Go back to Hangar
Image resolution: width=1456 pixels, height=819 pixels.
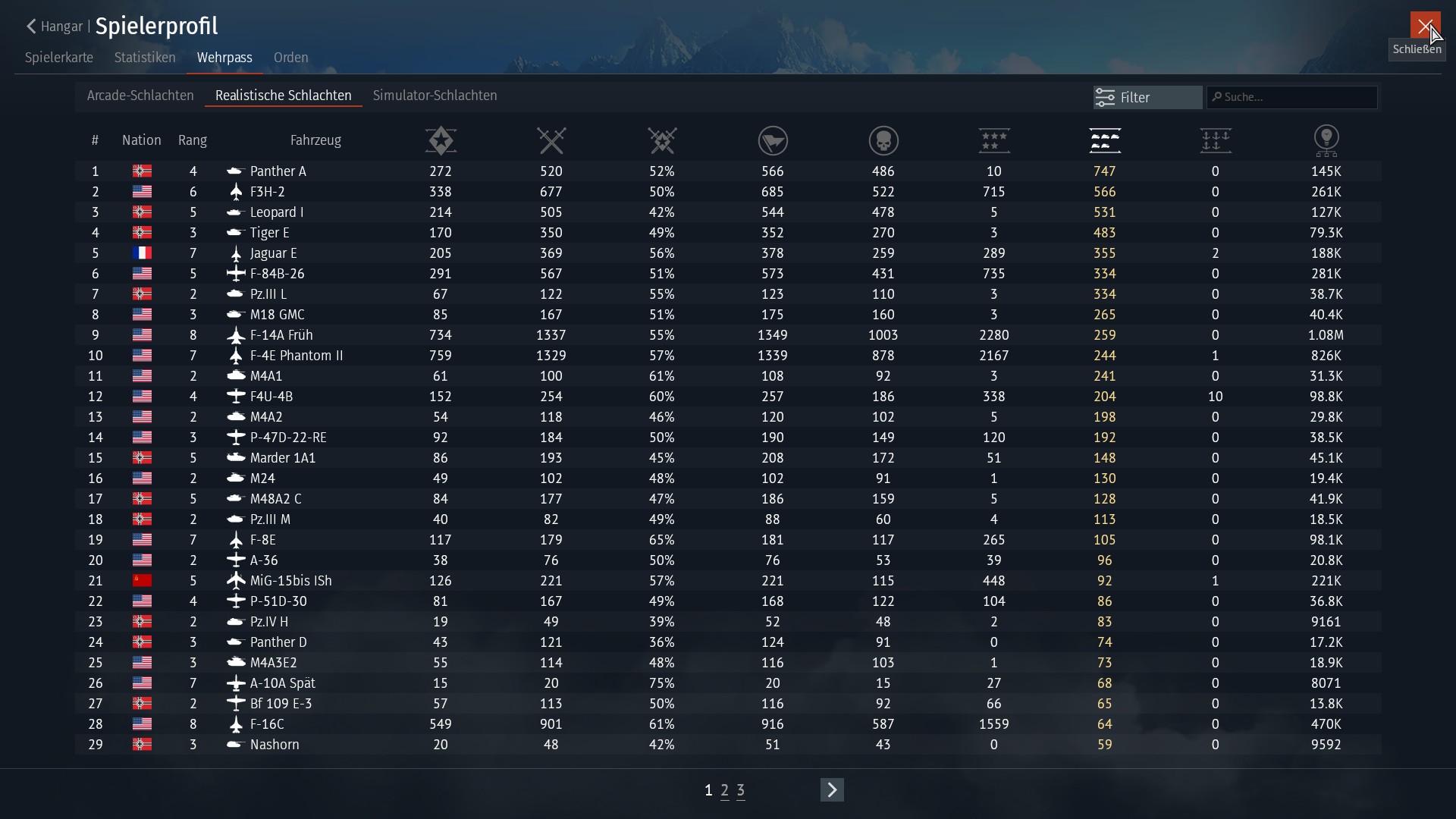coord(53,27)
